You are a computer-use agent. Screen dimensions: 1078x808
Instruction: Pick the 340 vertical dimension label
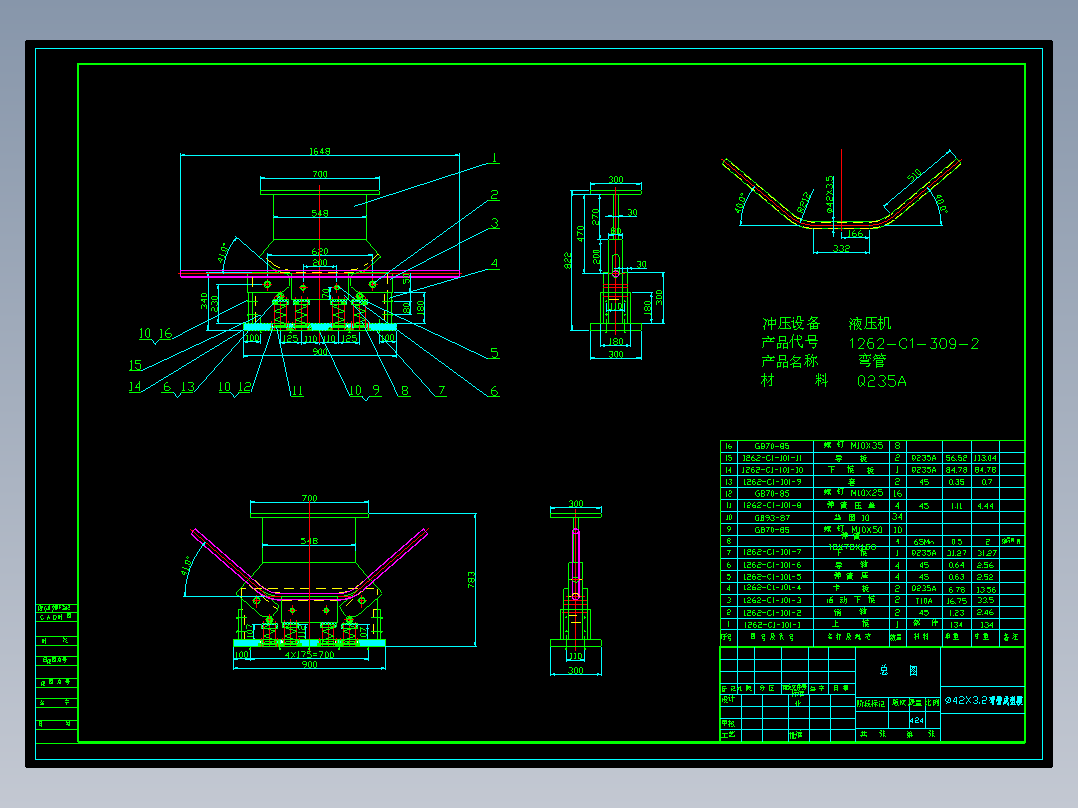204,301
